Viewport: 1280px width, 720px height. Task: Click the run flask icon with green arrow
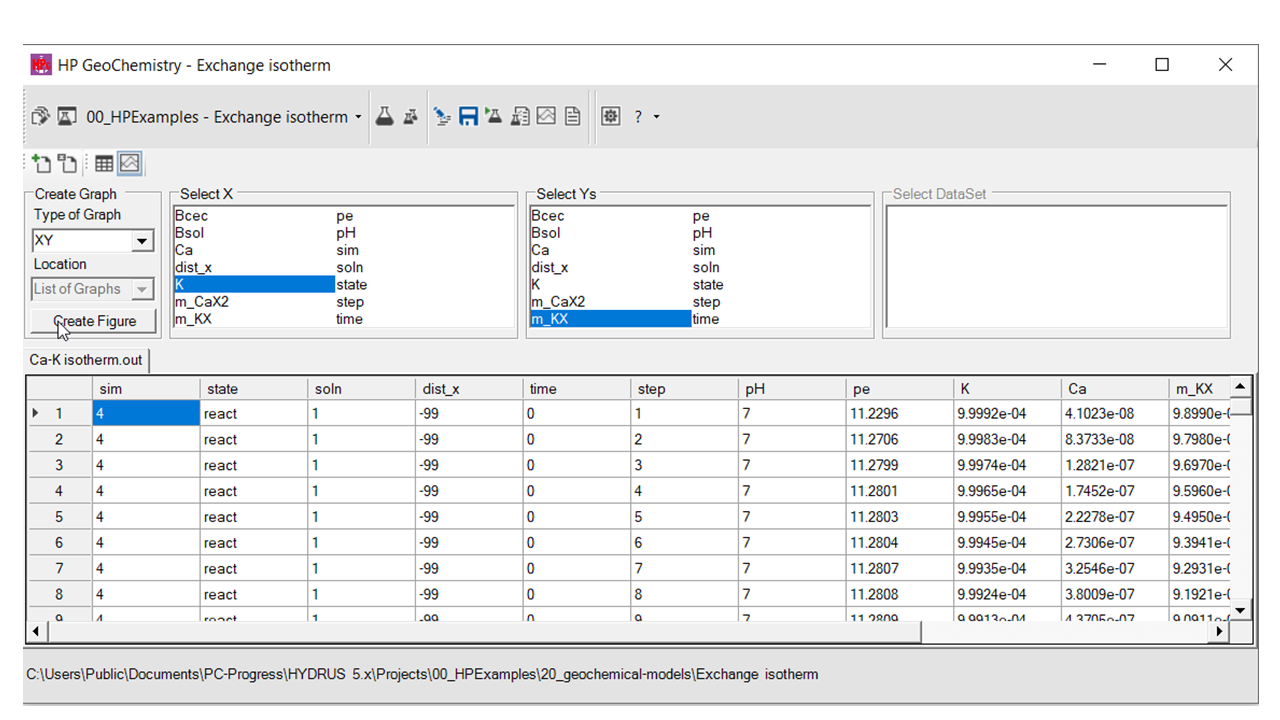click(493, 117)
